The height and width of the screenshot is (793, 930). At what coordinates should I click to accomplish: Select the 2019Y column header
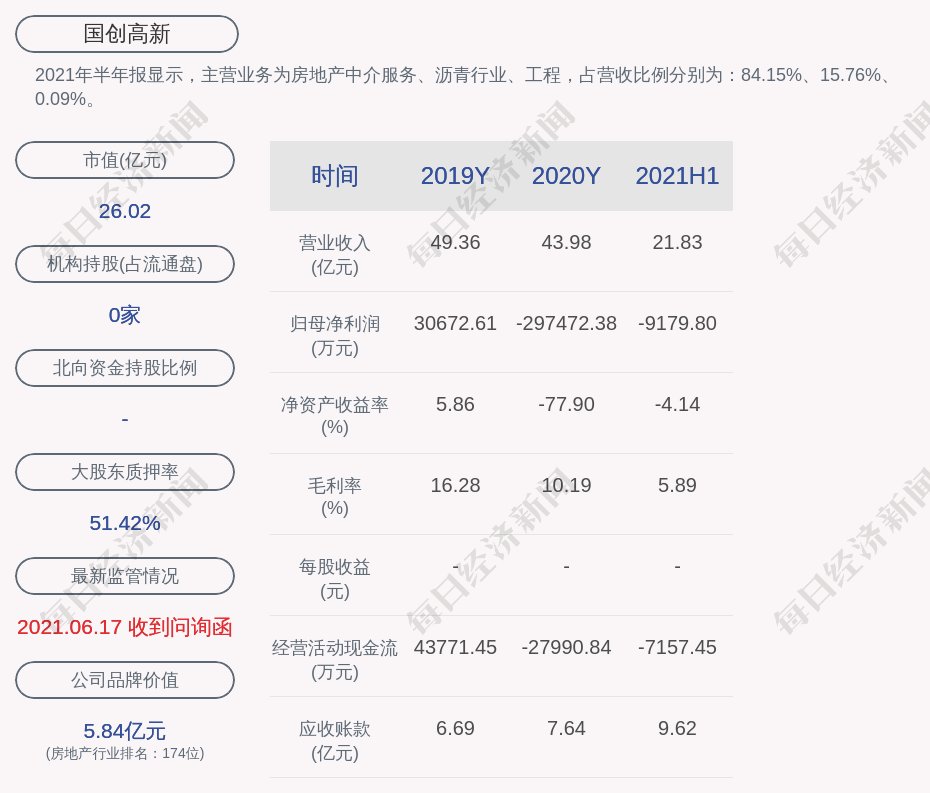tap(455, 176)
